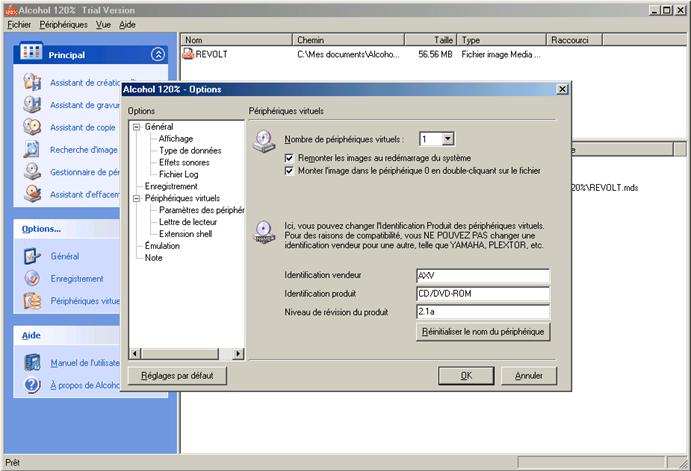Click the tree horizontal scrollbar thumb
Image resolution: width=691 pixels, height=471 pixels.
[180, 353]
